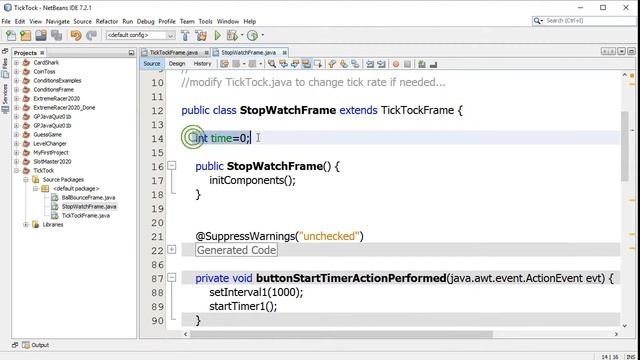Image resolution: width=640 pixels, height=360 pixels.
Task: Open the Output panel button
Action: click(36, 345)
